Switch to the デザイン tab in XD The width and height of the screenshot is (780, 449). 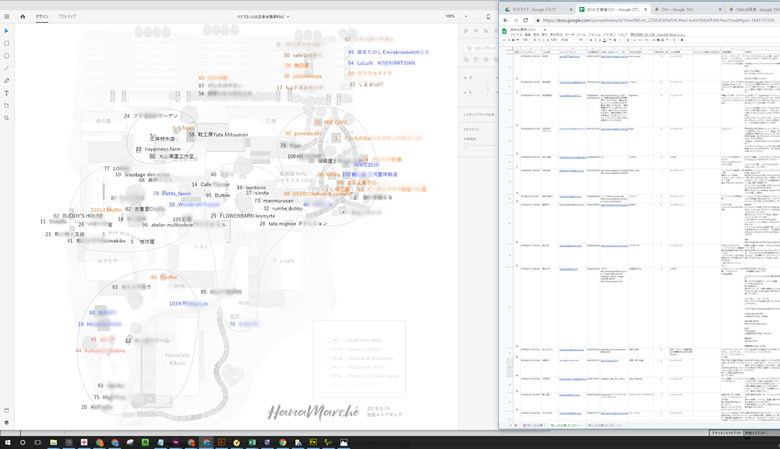tap(42, 16)
